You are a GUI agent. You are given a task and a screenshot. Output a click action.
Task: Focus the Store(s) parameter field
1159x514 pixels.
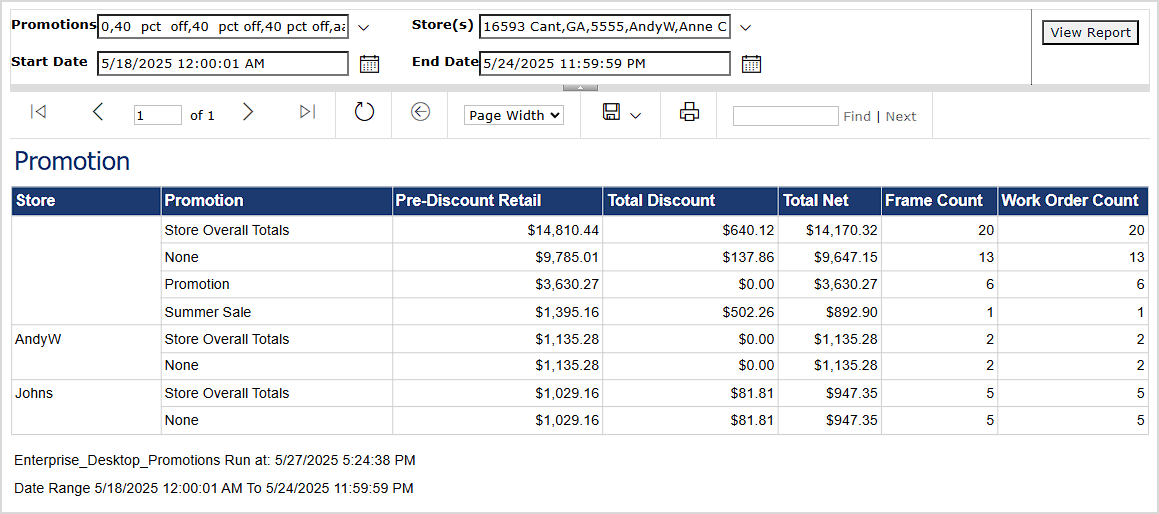605,27
